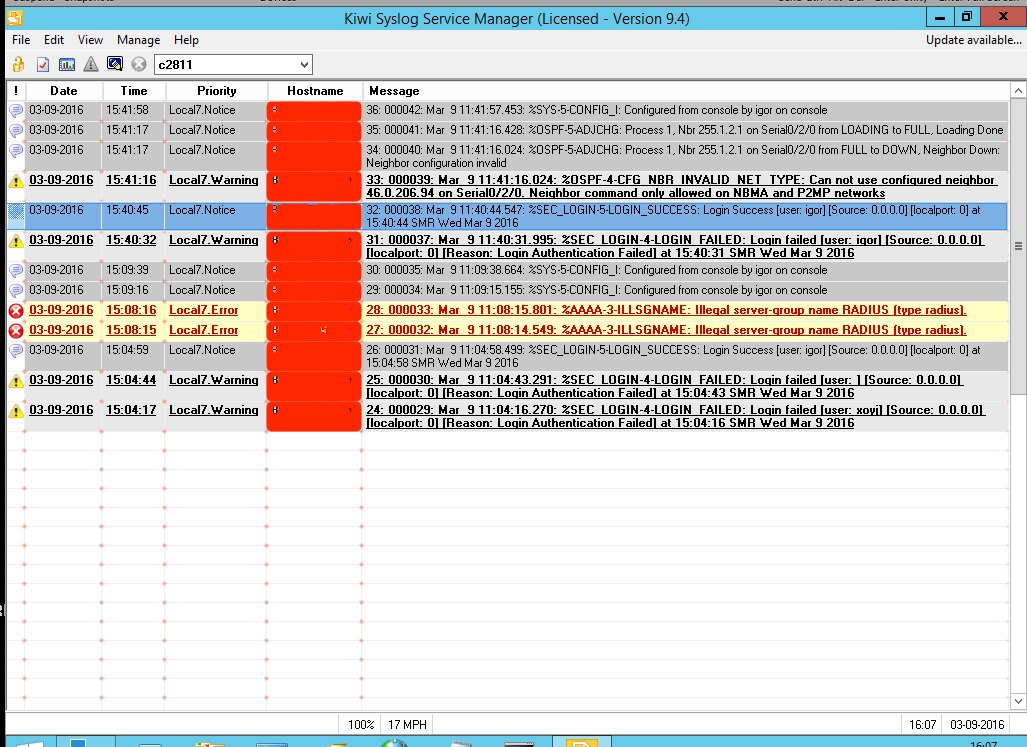The image size is (1027, 747).
Task: Select the 15:40:32 time cell
Action: click(x=134, y=247)
